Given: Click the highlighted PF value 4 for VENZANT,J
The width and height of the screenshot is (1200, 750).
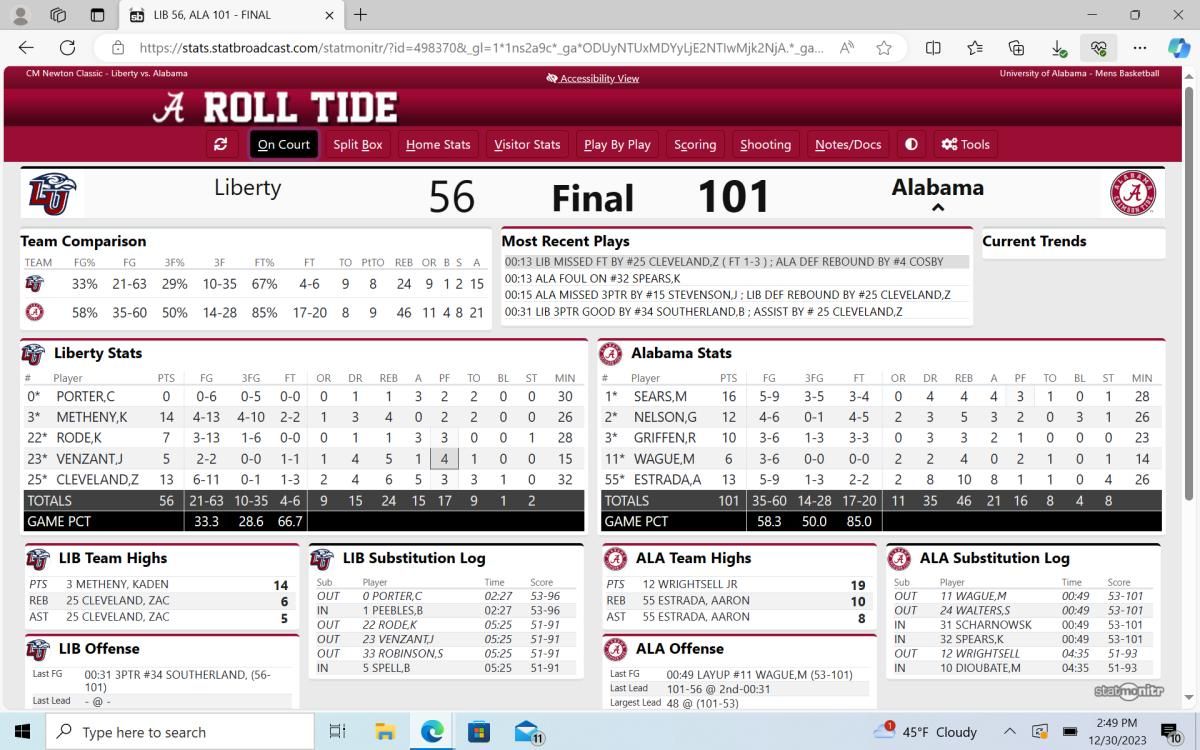Looking at the screenshot, I should (445, 459).
